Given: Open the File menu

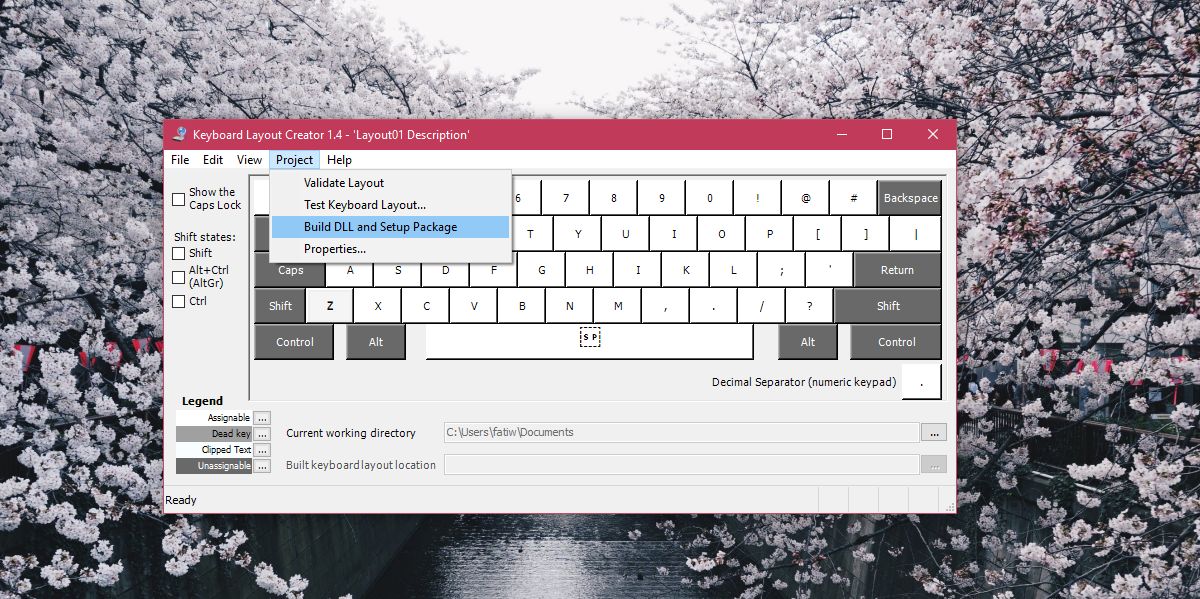Looking at the screenshot, I should 179,159.
